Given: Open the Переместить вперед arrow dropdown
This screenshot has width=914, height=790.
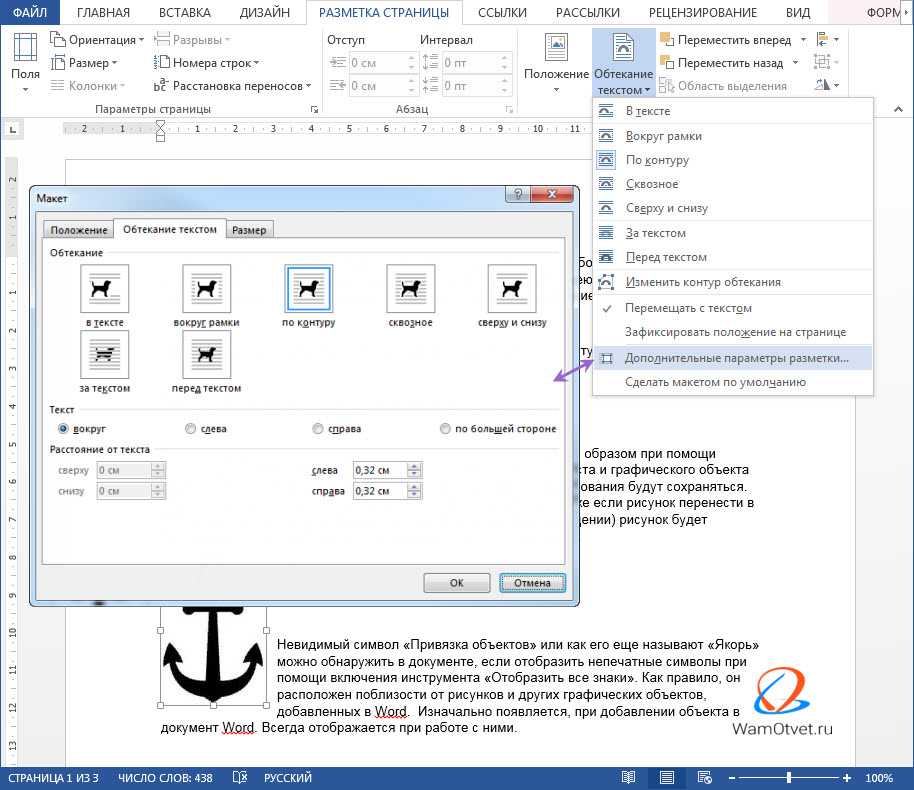Looking at the screenshot, I should (804, 40).
